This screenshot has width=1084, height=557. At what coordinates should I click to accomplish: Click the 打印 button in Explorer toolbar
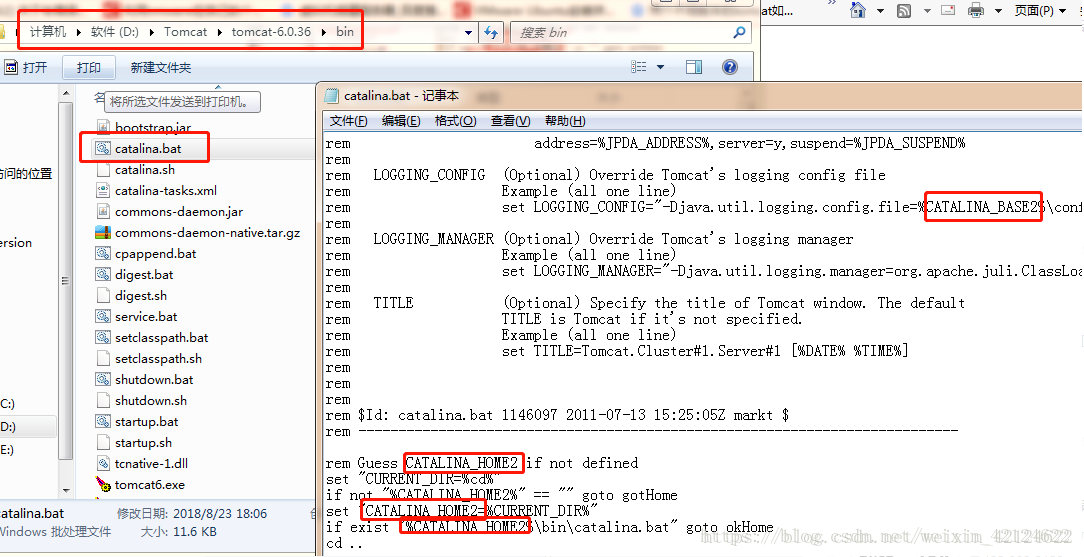click(88, 68)
